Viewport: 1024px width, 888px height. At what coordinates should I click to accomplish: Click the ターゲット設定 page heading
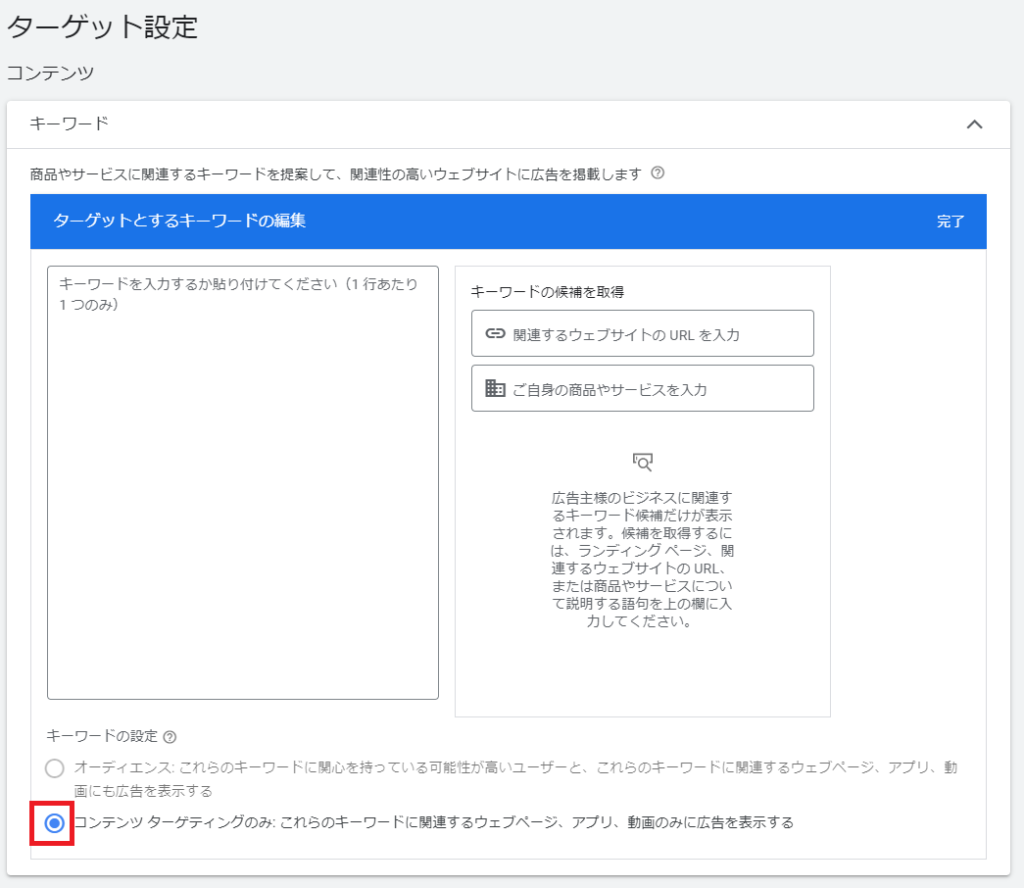102,27
